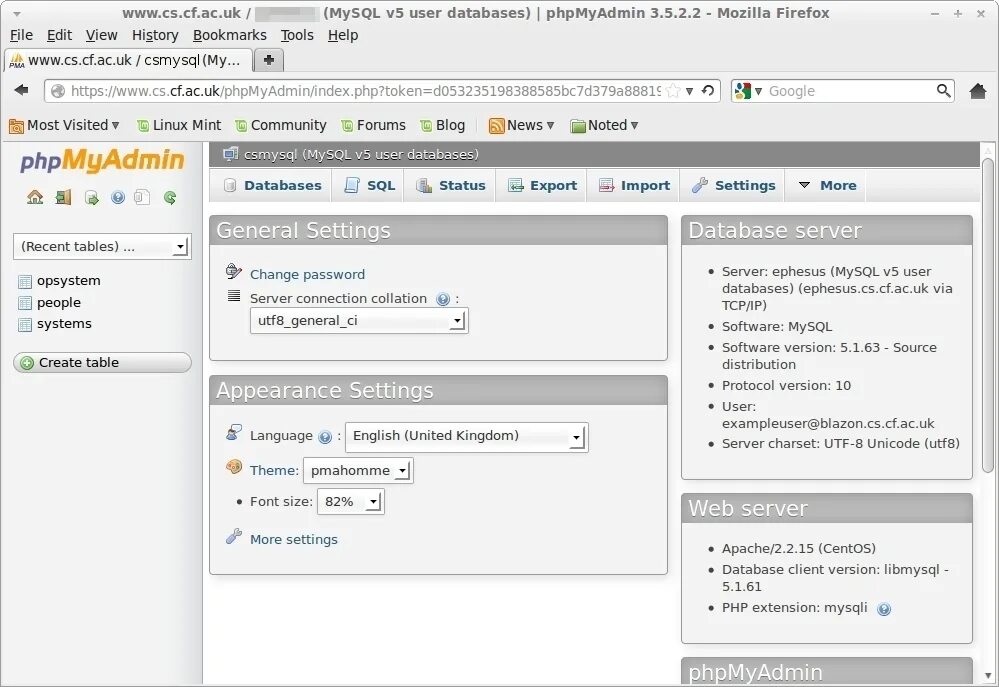Open the people table
The height and width of the screenshot is (687, 999).
[x=59, y=303]
